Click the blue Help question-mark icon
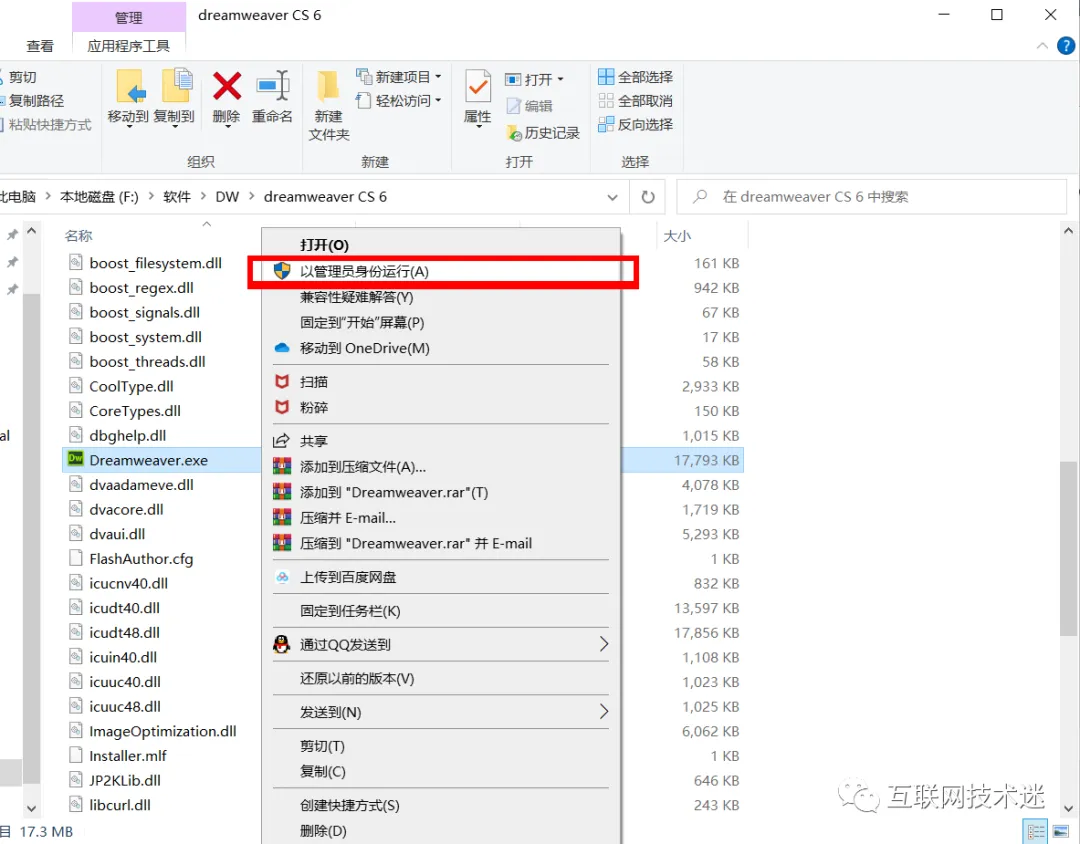The width and height of the screenshot is (1080, 844). [1066, 46]
